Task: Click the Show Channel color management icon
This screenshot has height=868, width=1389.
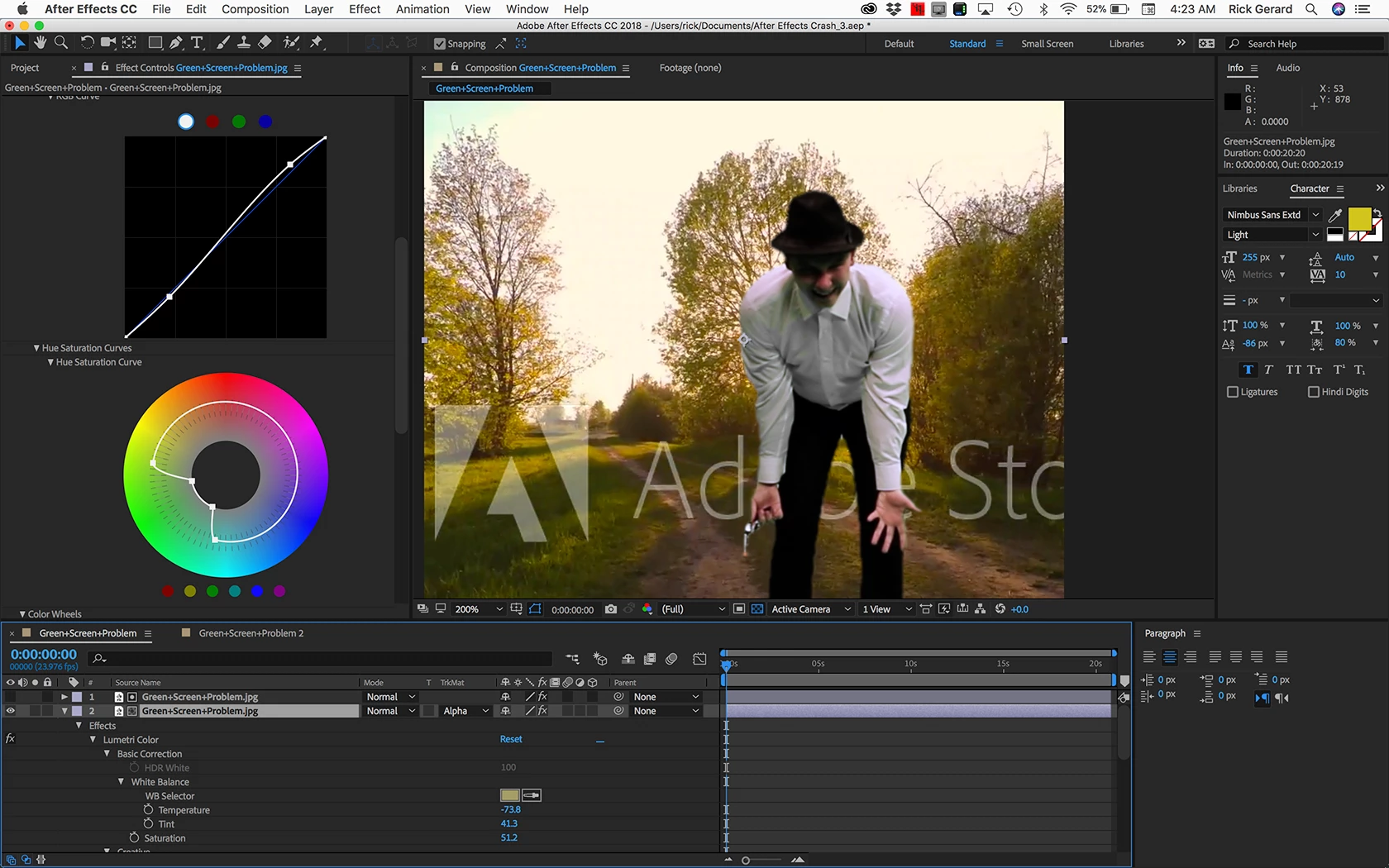Action: coord(647,609)
